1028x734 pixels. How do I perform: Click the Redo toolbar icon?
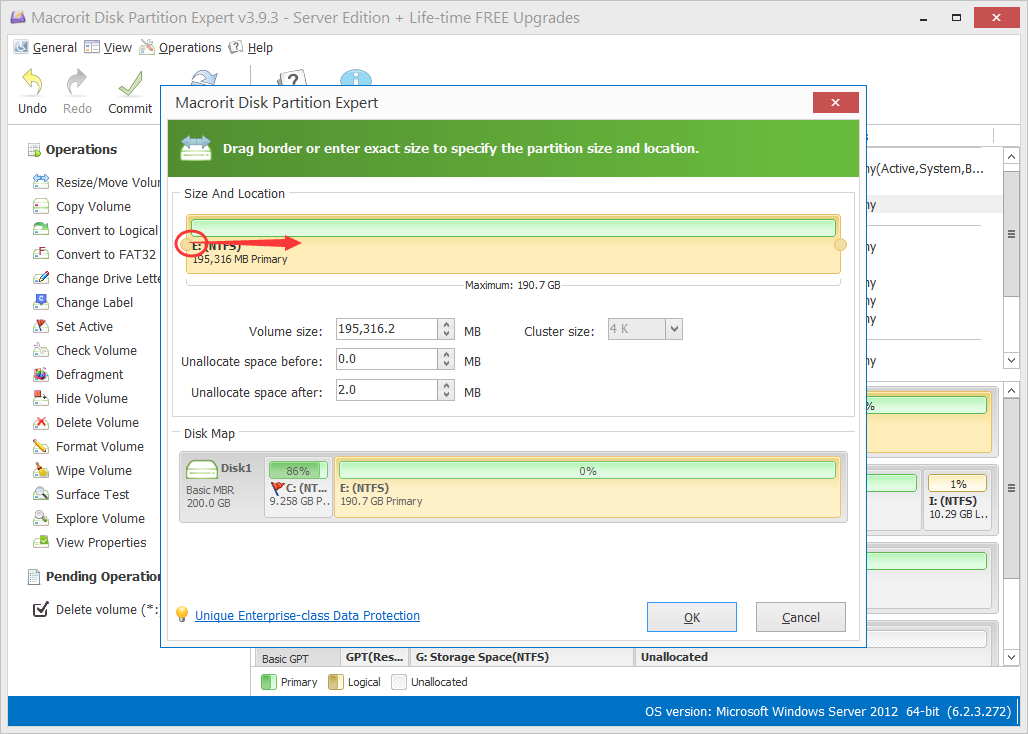(x=77, y=83)
